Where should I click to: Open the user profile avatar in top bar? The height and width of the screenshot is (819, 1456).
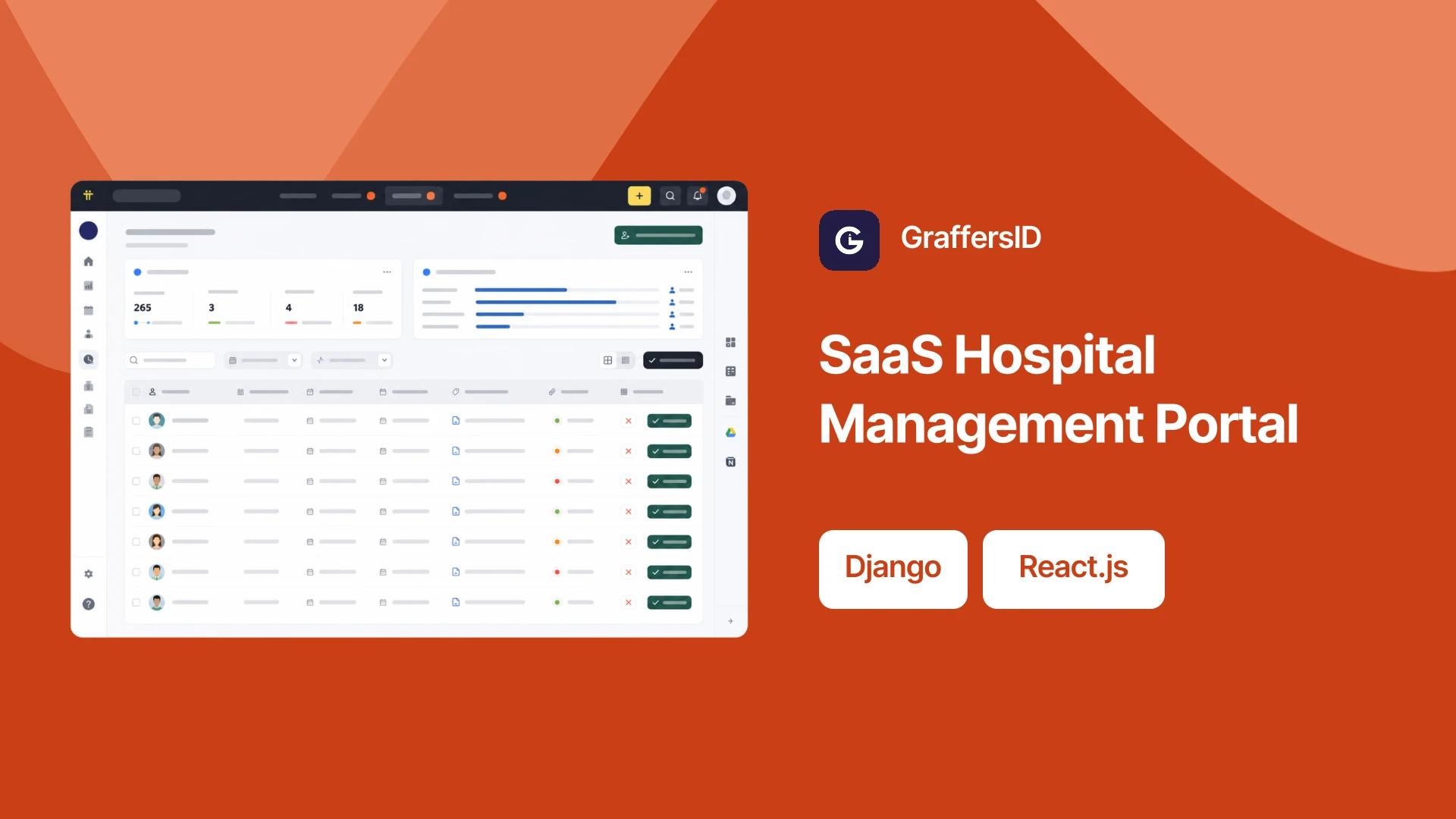pyautogui.click(x=726, y=196)
